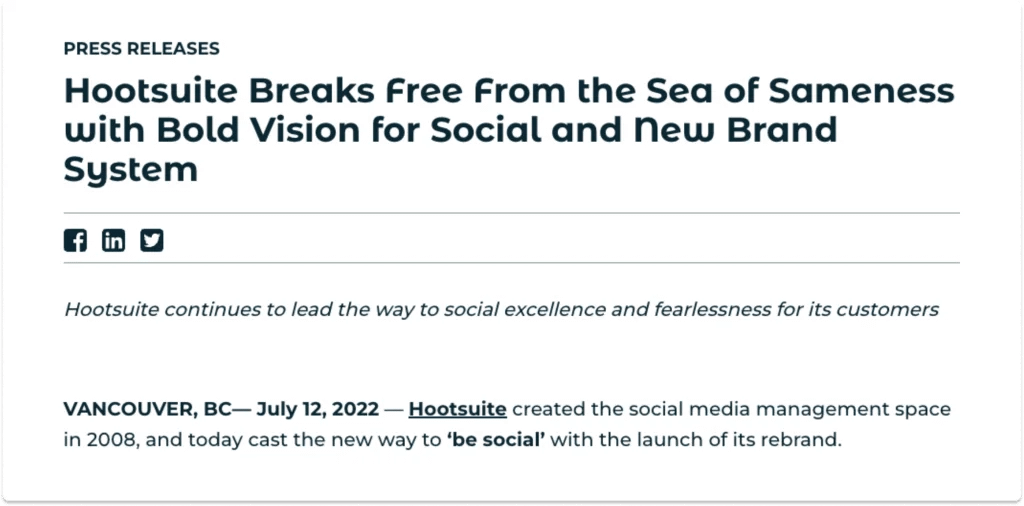Image resolution: width=1024 pixels, height=506 pixels.
Task: Share the press release on Facebook
Action: tap(75, 241)
